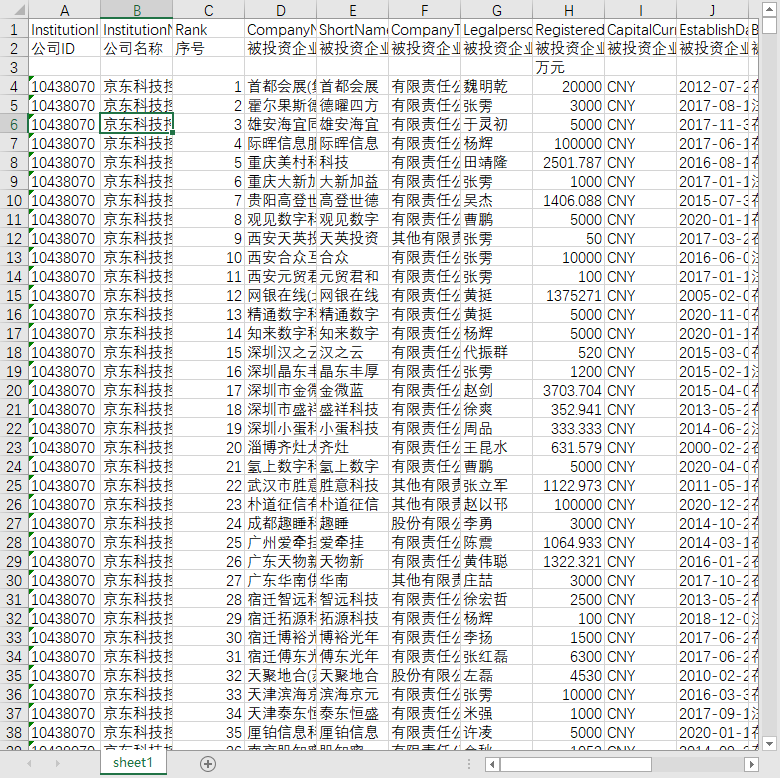
Task: Click cell containing 赵以邗
Action: [496, 504]
